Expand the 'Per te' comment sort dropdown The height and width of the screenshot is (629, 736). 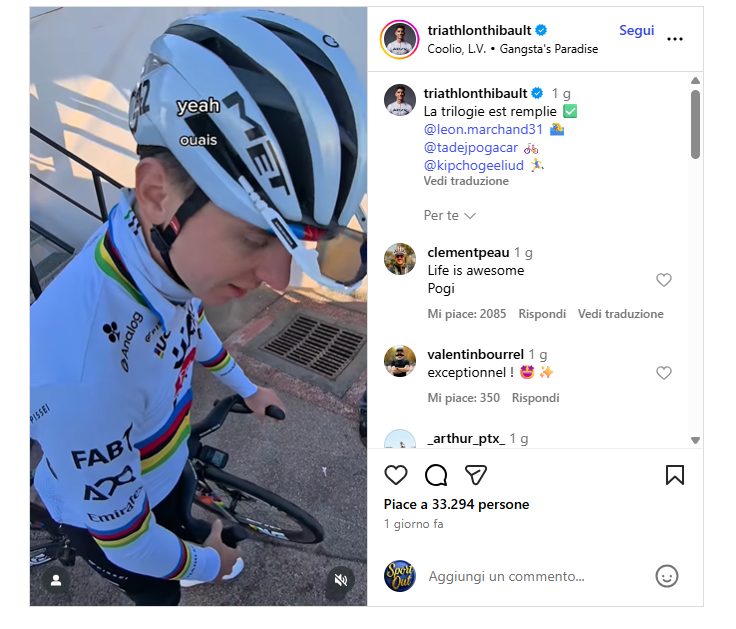coord(449,216)
